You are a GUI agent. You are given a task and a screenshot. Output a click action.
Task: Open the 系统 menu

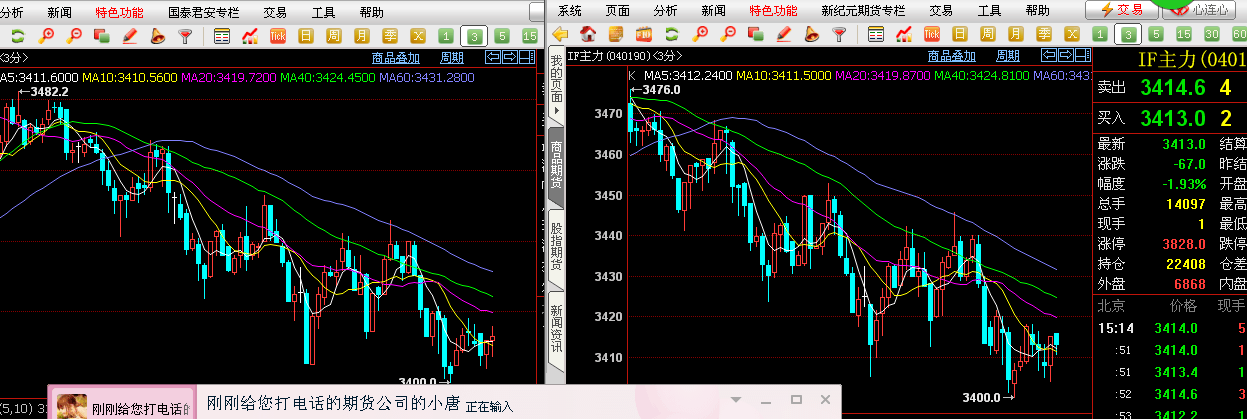click(x=569, y=11)
